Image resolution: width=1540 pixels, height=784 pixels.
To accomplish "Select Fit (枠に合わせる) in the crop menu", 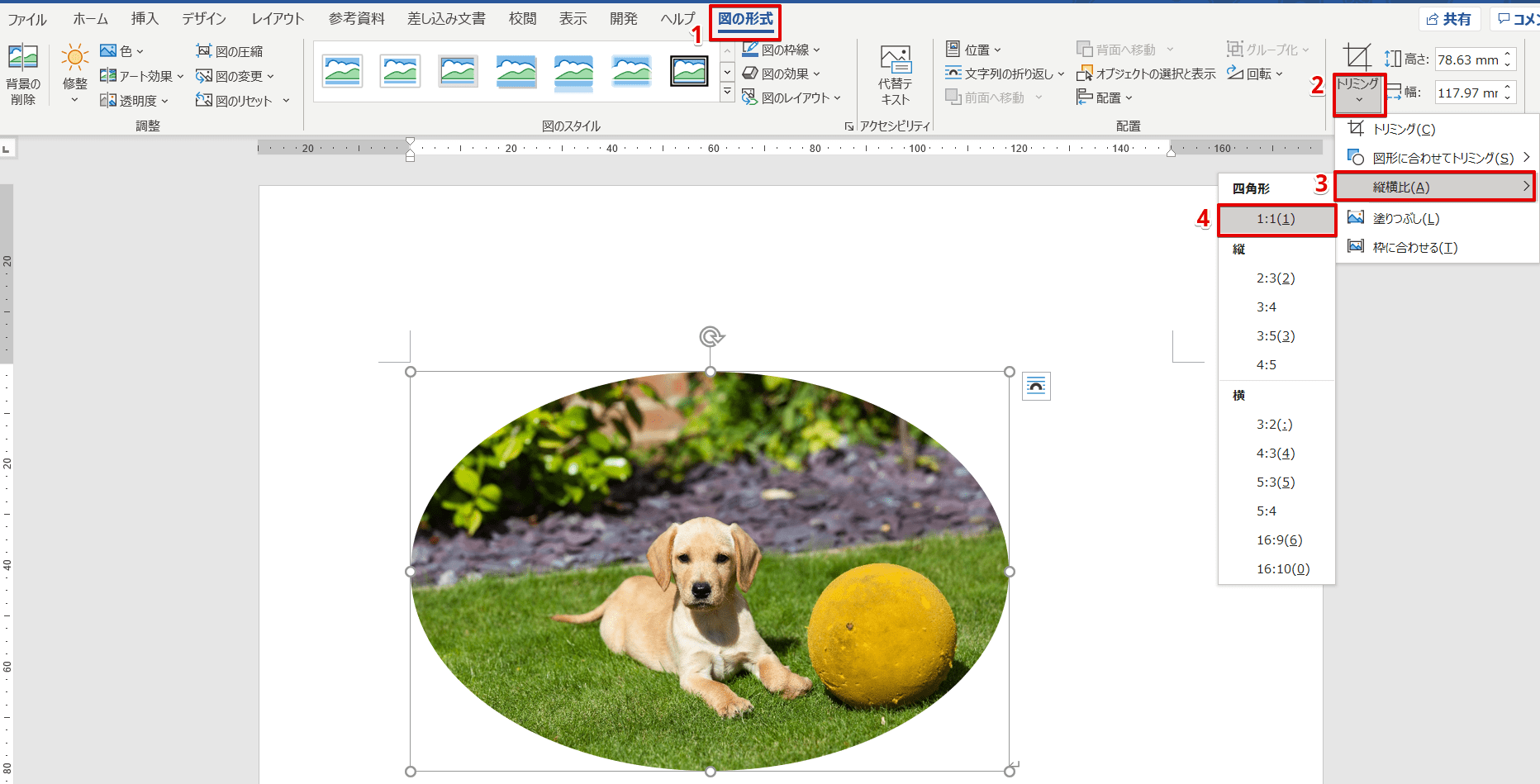I will click(x=1414, y=247).
